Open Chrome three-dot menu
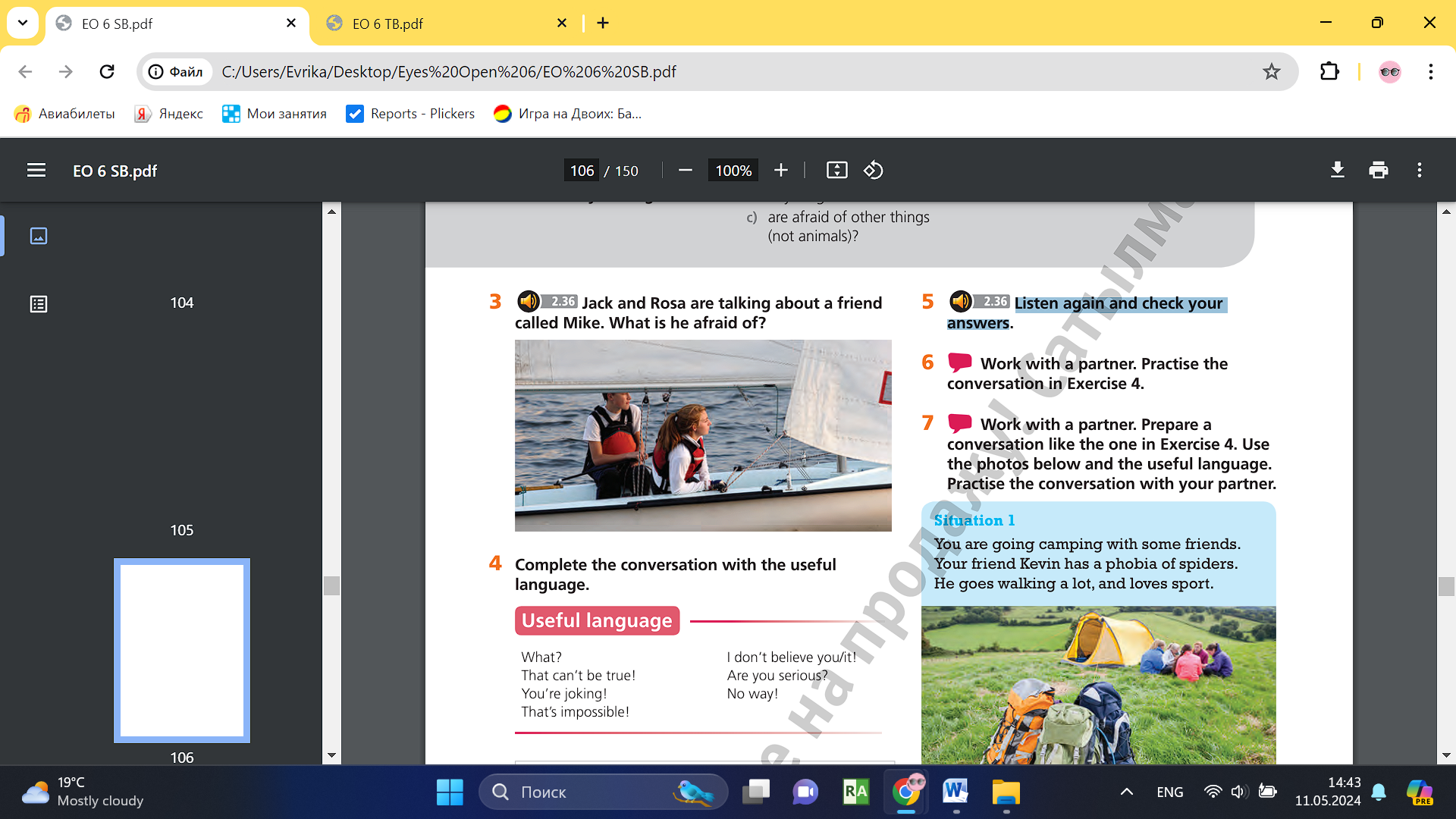This screenshot has width=1456, height=819. (1430, 72)
